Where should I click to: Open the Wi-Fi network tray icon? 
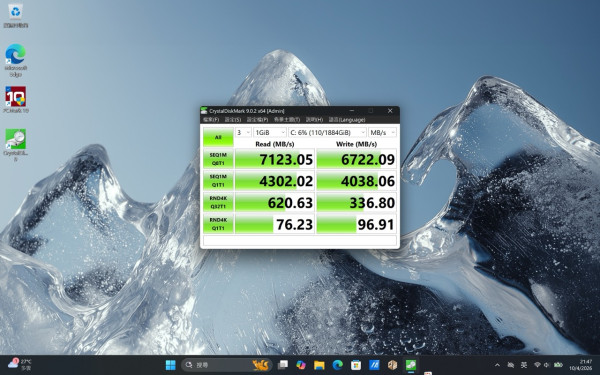click(x=537, y=365)
